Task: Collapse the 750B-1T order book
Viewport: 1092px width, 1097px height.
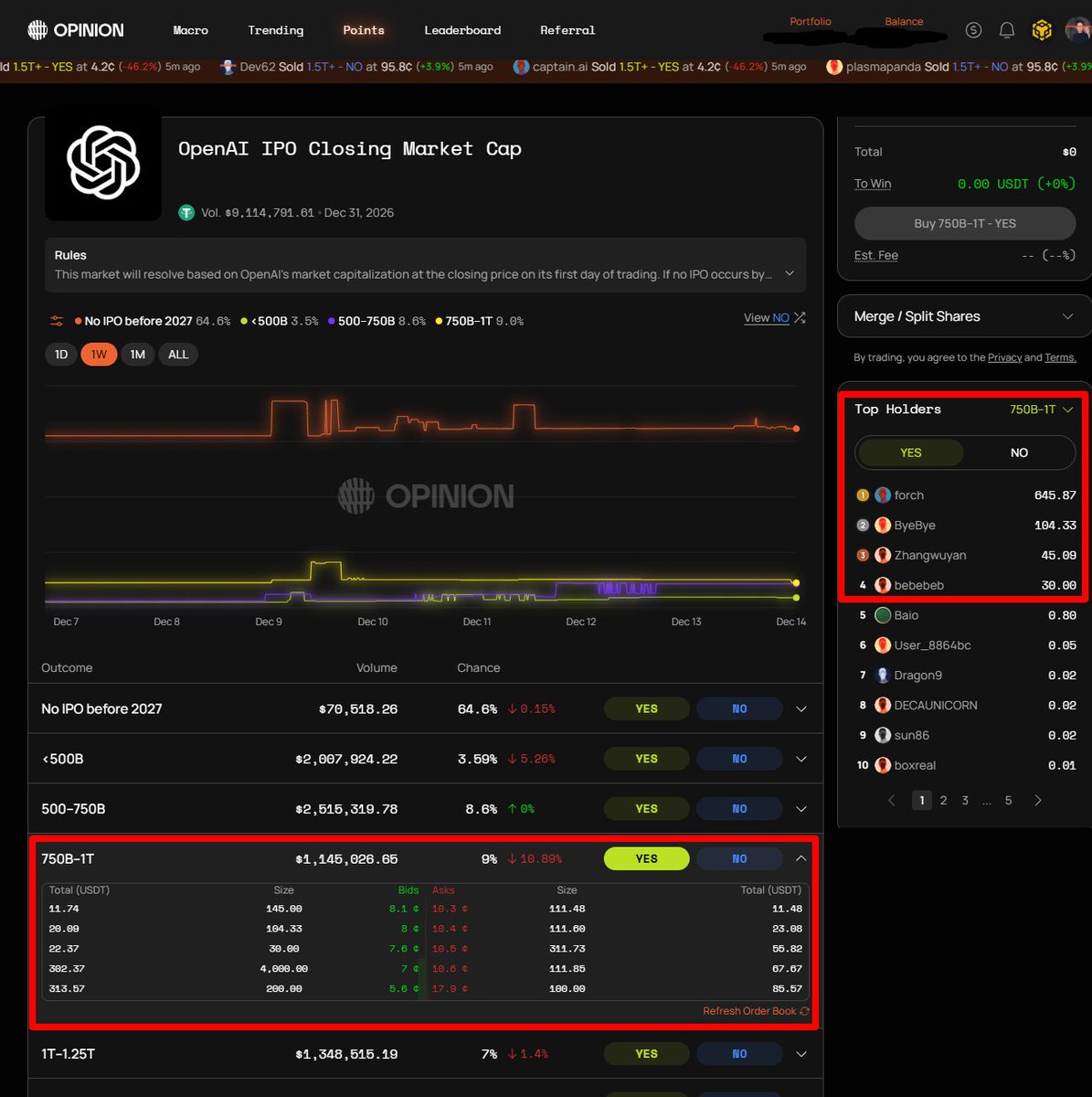Action: (x=801, y=859)
